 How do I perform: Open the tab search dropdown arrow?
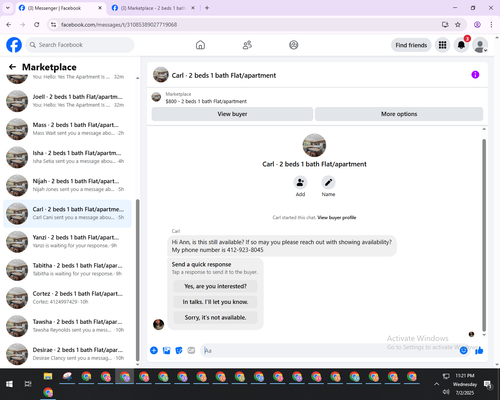7,8
